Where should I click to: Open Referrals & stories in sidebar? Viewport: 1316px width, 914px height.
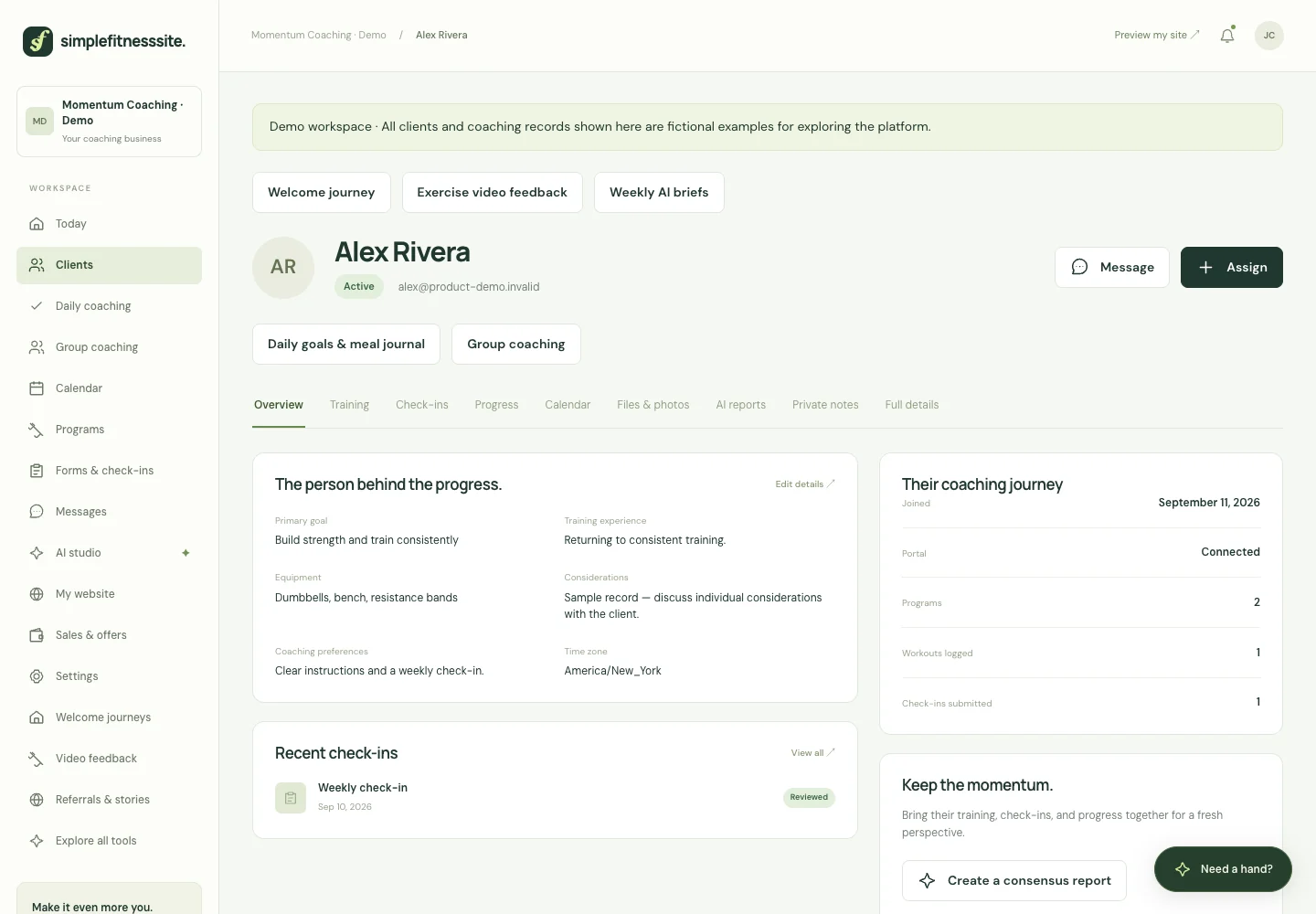[109, 800]
